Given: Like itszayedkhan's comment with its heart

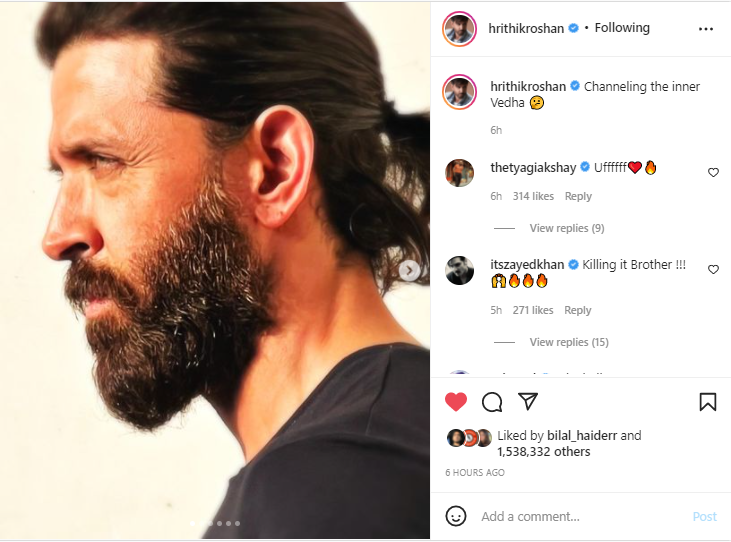Looking at the screenshot, I should [x=713, y=270].
